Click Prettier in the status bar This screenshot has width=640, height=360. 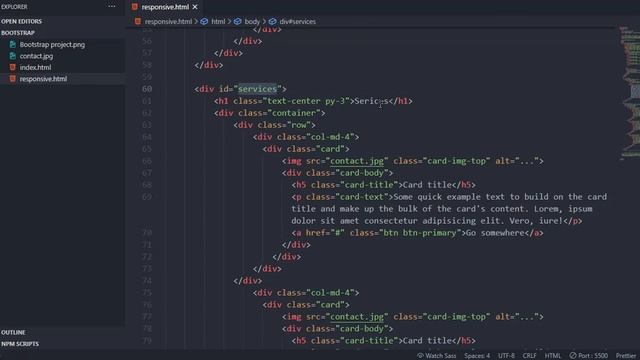(626, 356)
